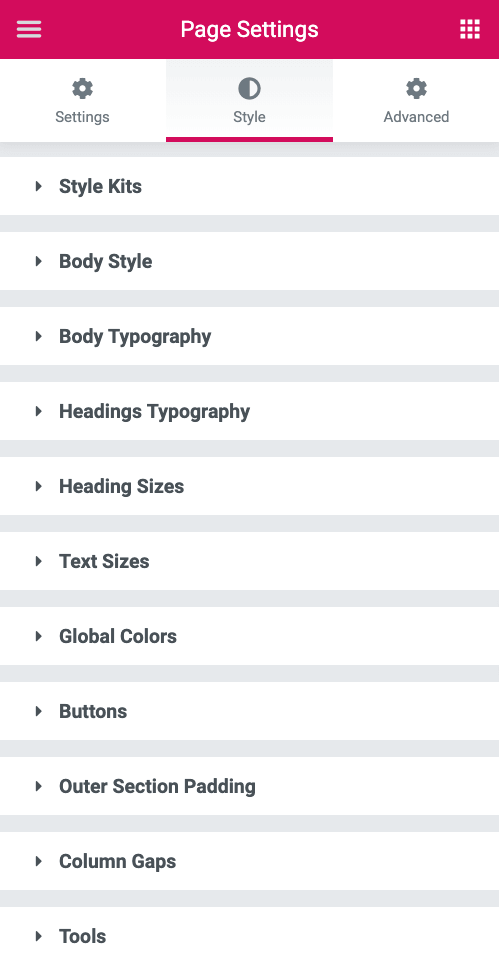Image resolution: width=499 pixels, height=963 pixels.
Task: Expand the Body Style section
Action: [250, 261]
